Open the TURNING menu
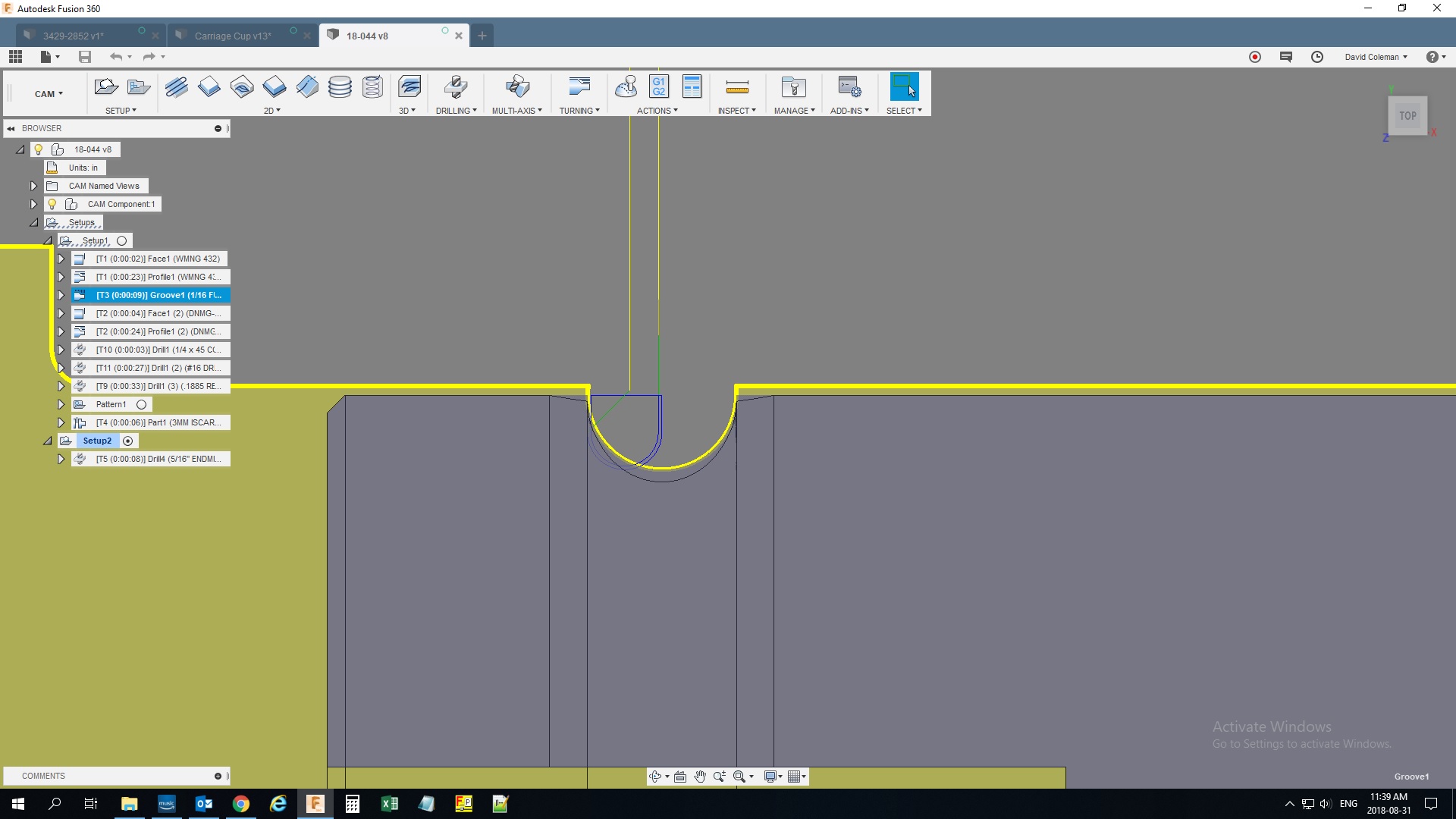 pyautogui.click(x=579, y=111)
